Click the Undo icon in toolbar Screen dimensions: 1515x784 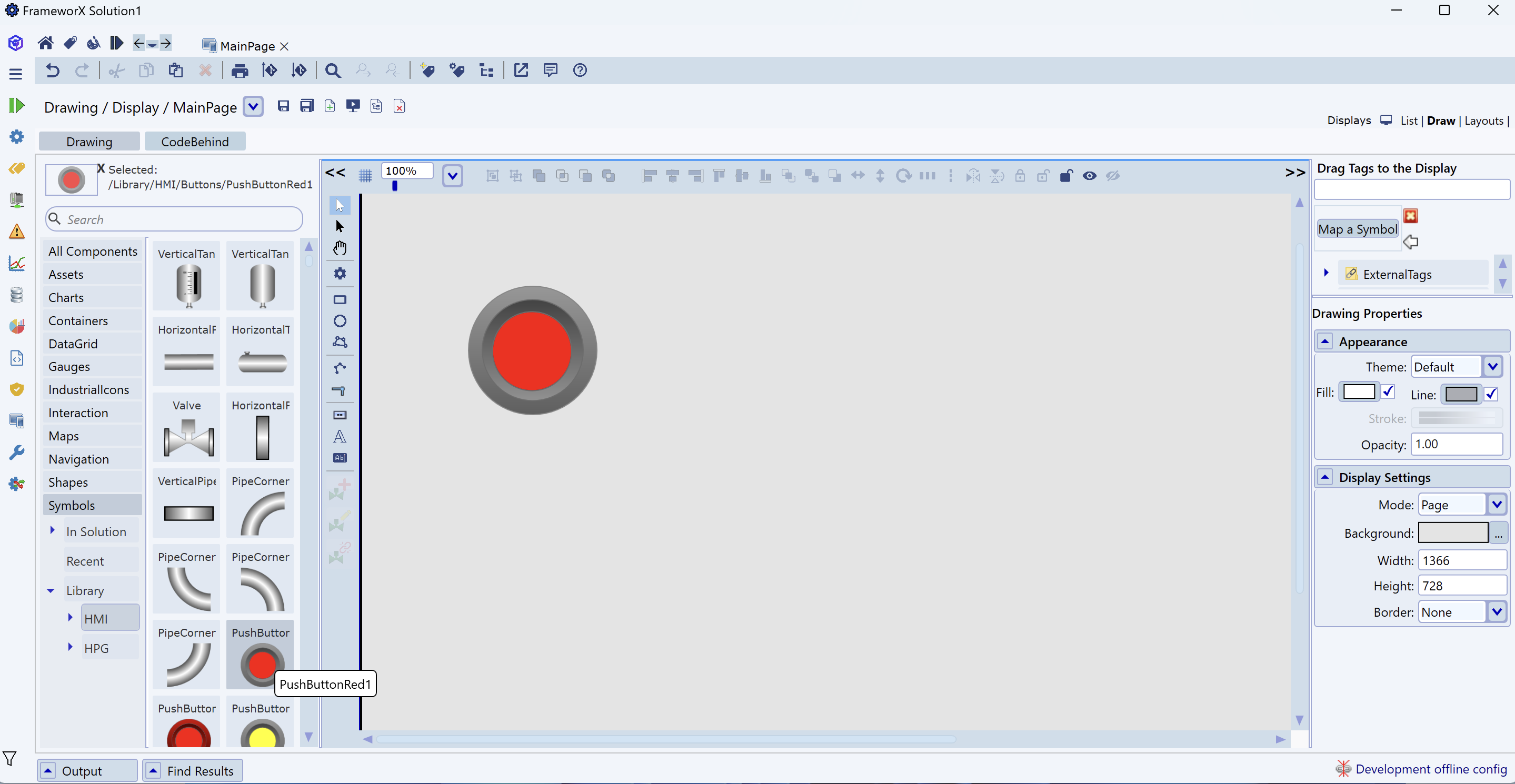[x=52, y=71]
